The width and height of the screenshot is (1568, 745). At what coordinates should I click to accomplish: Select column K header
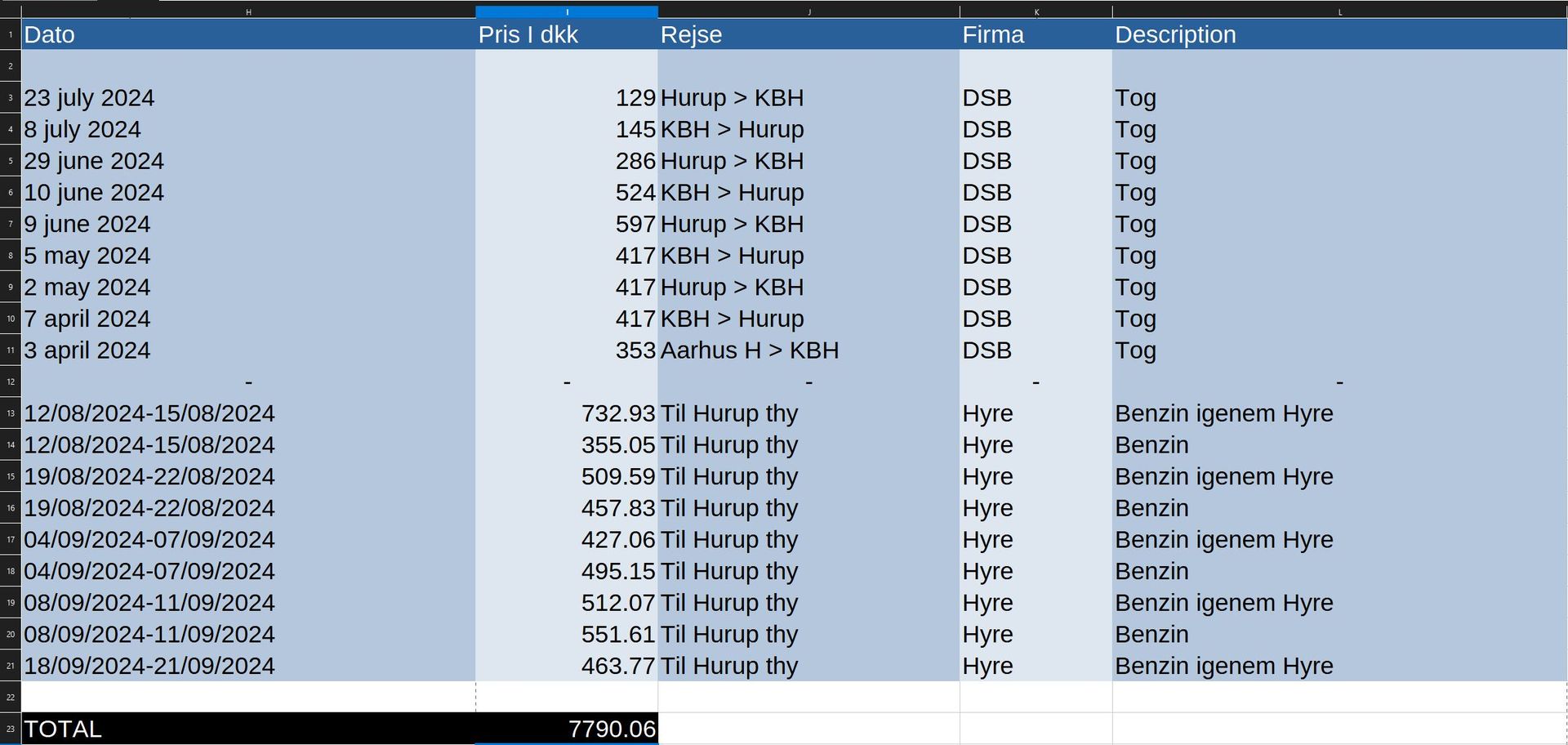pos(1036,11)
